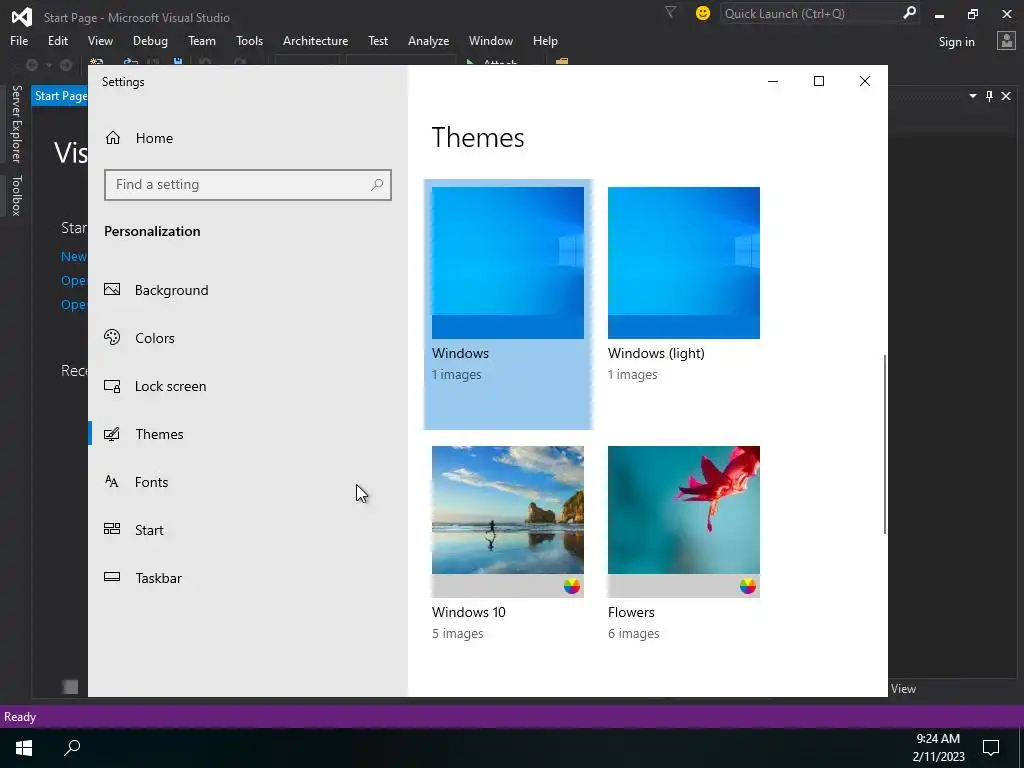This screenshot has width=1024, height=768.
Task: Open the File menu
Action: pyautogui.click(x=19, y=40)
